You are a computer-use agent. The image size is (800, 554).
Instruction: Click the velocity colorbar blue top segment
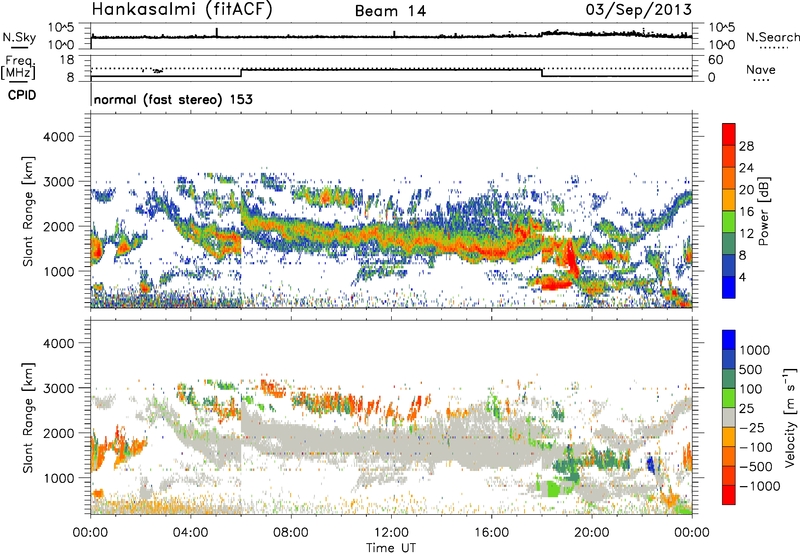[x=729, y=340]
